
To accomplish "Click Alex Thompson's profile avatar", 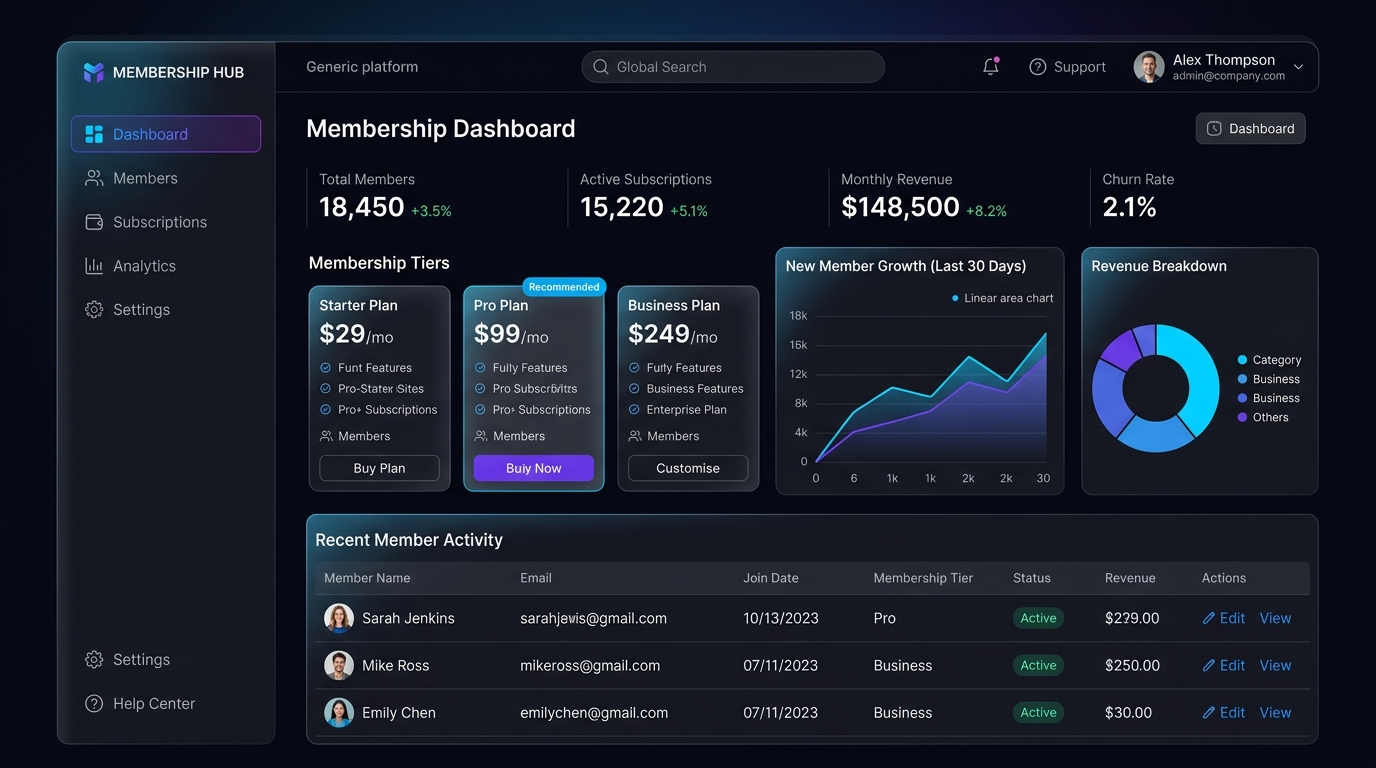I will (x=1149, y=67).
